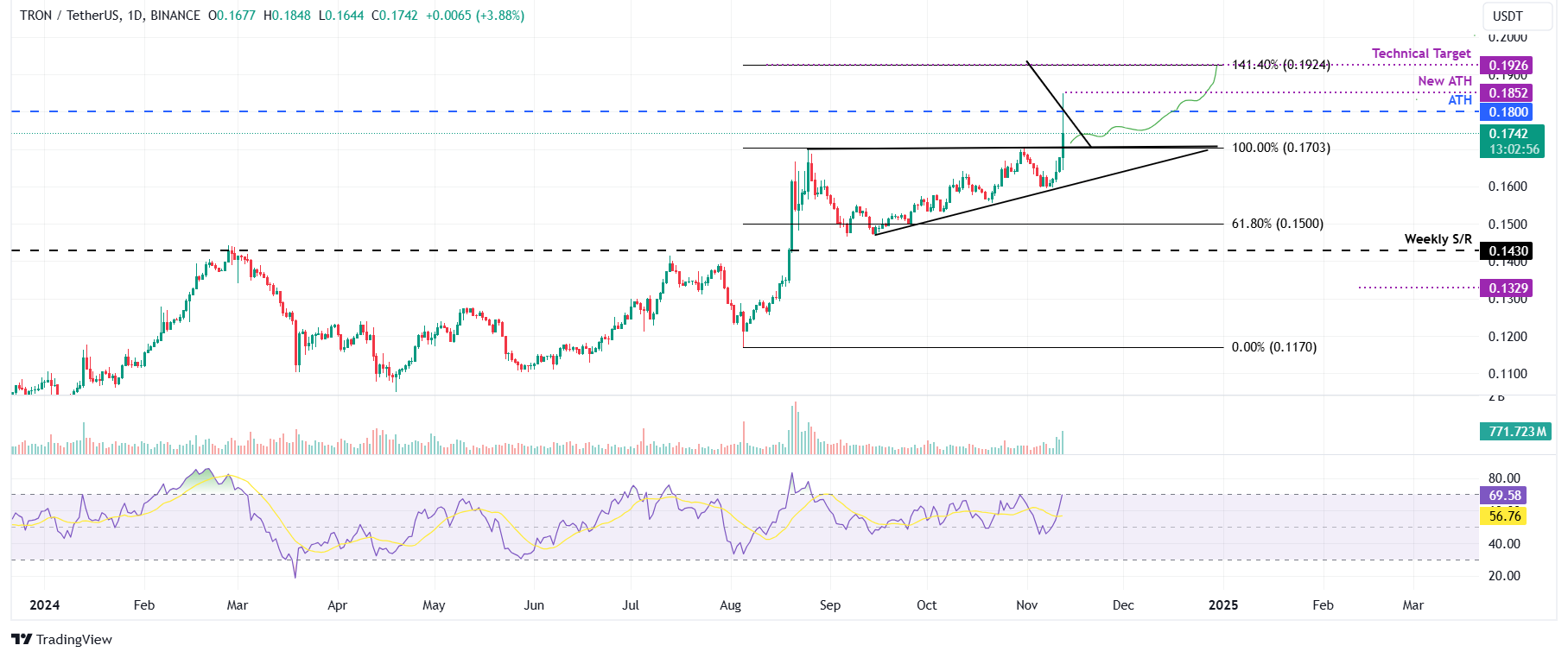Viewport: 1568px width, 658px height.
Task: Click the Weekly S/R text annotation
Action: tap(1438, 239)
